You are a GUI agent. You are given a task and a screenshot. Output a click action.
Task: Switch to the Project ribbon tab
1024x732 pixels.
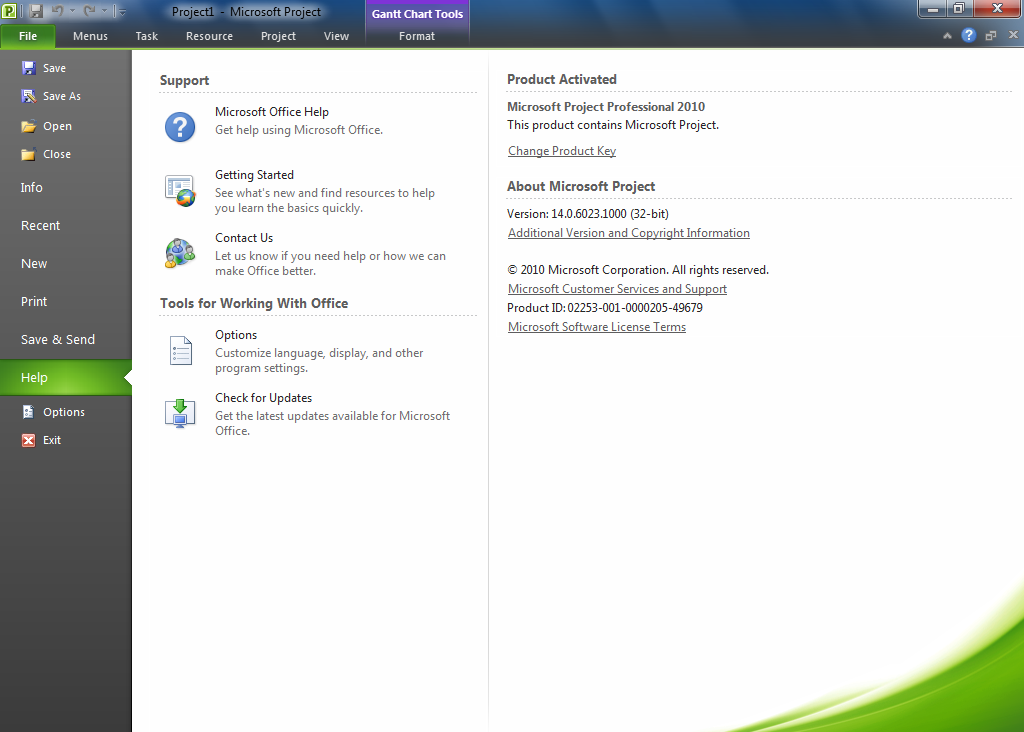click(x=278, y=36)
